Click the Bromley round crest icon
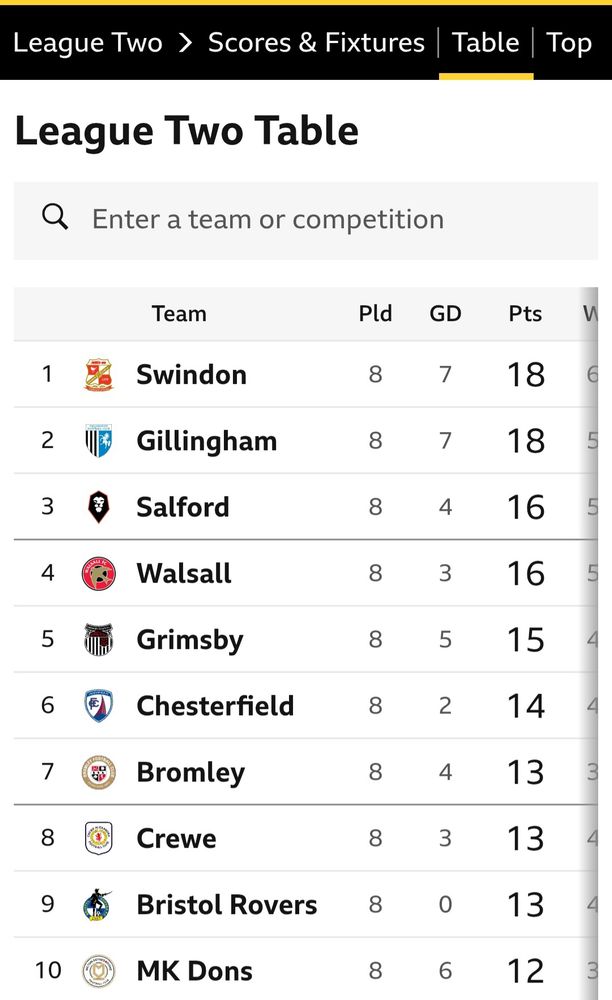This screenshot has height=1000, width=612. [99, 772]
